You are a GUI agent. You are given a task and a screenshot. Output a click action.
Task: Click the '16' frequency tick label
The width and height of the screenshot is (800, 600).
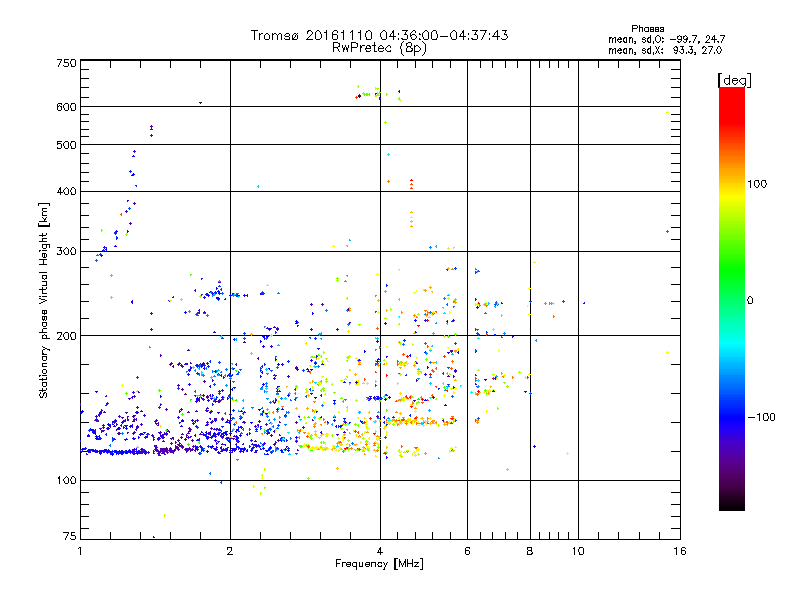pos(680,551)
